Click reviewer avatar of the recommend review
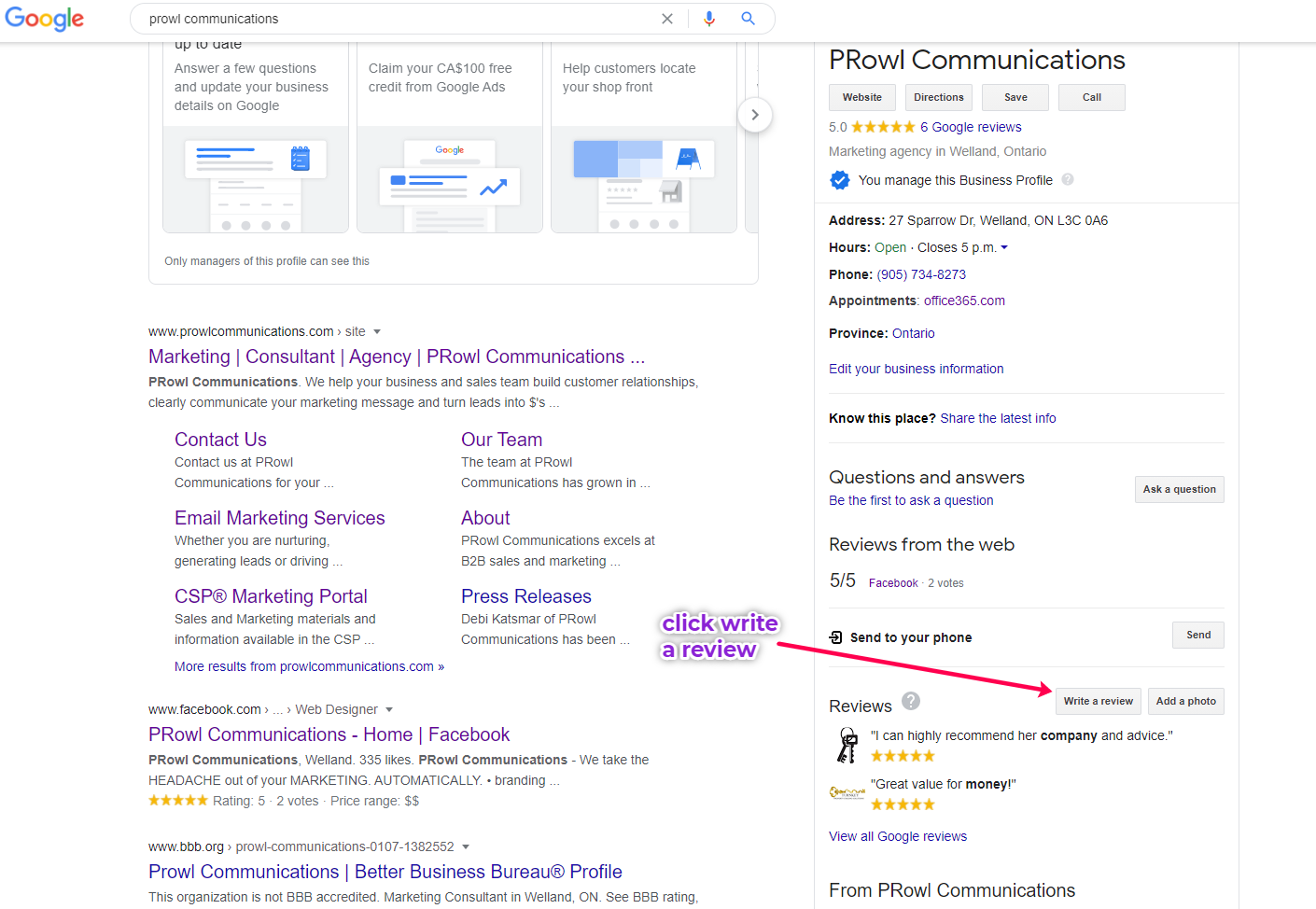 tap(847, 745)
